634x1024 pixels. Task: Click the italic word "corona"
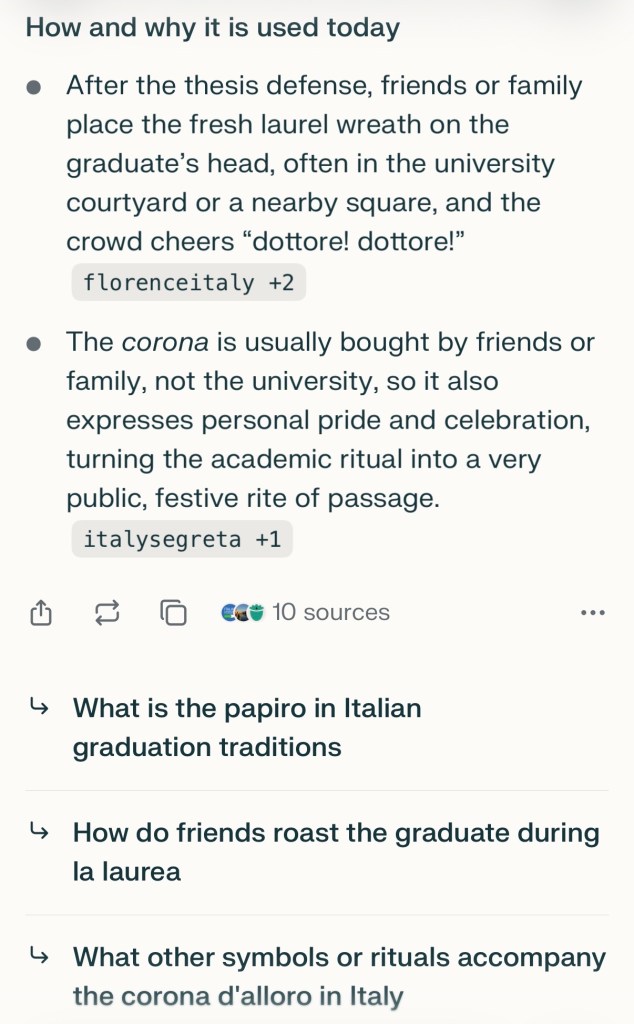click(165, 343)
